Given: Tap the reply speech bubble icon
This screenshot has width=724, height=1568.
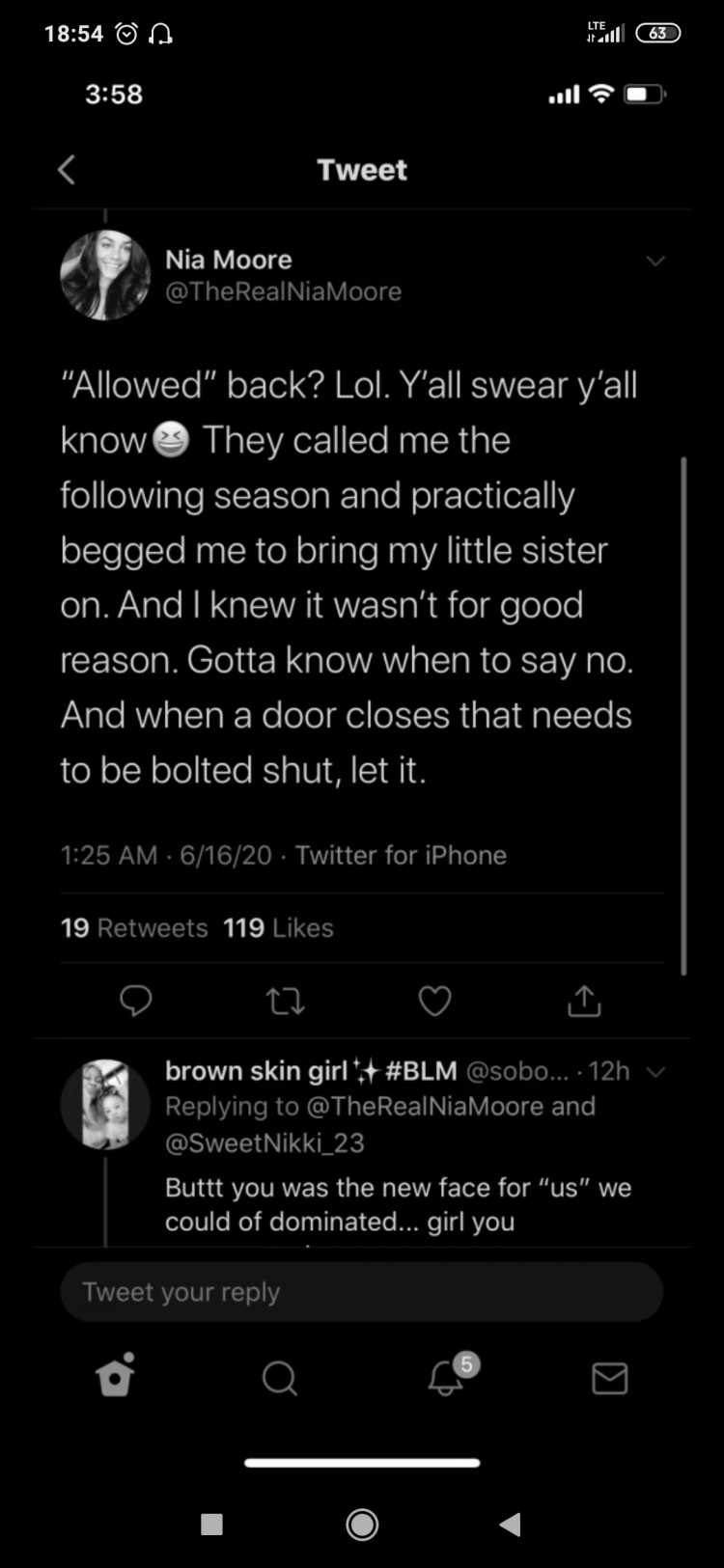Looking at the screenshot, I should coord(135,1001).
